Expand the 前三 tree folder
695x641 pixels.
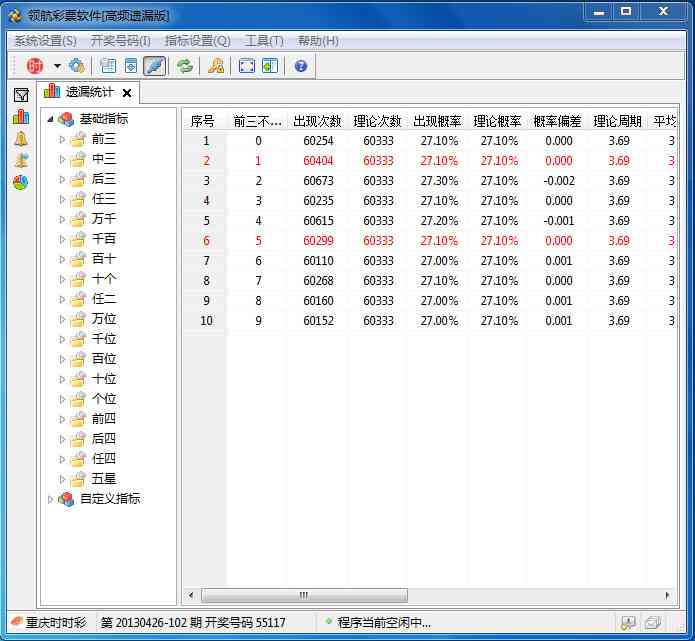63,139
